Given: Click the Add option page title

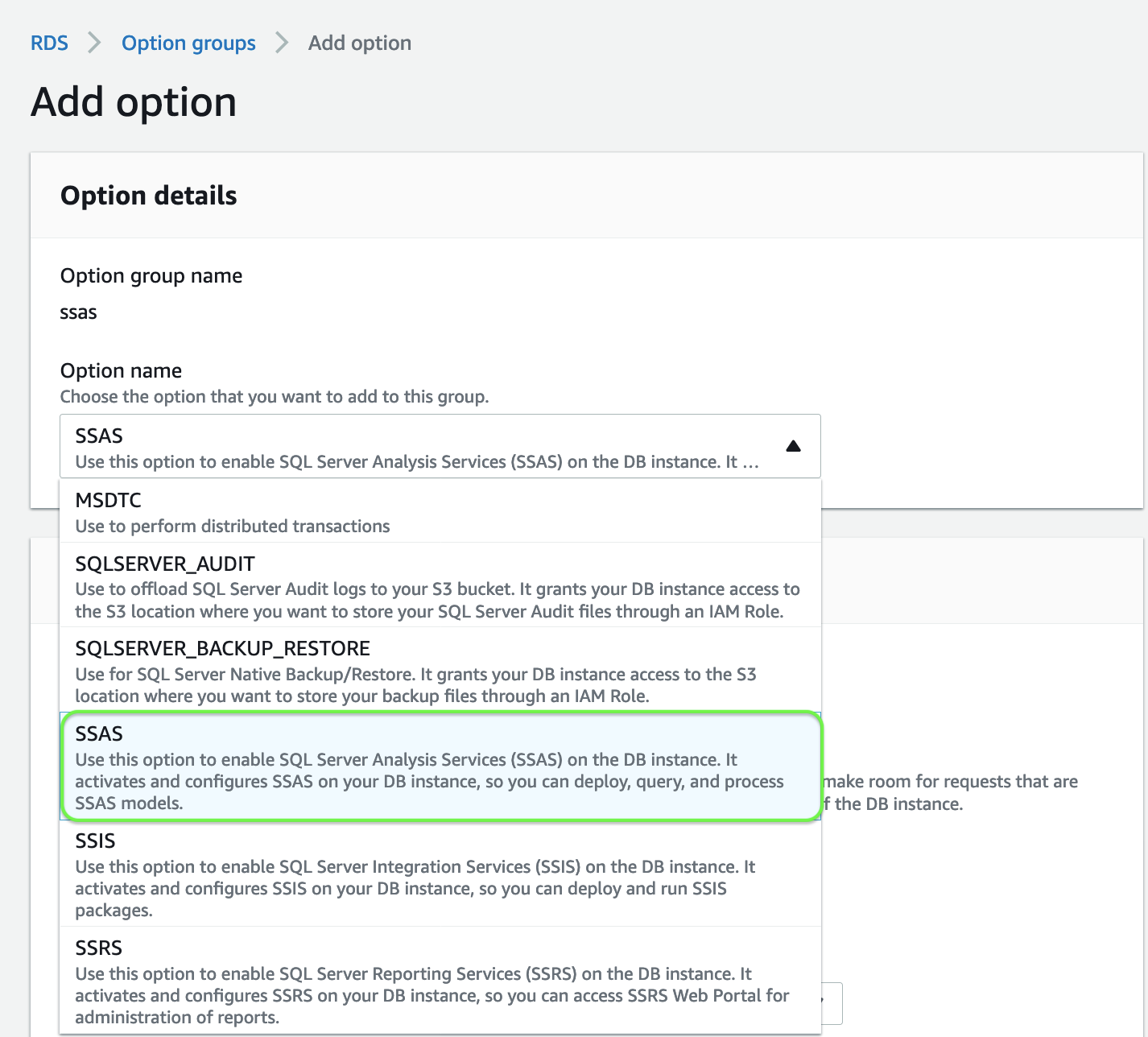Looking at the screenshot, I should 134,102.
